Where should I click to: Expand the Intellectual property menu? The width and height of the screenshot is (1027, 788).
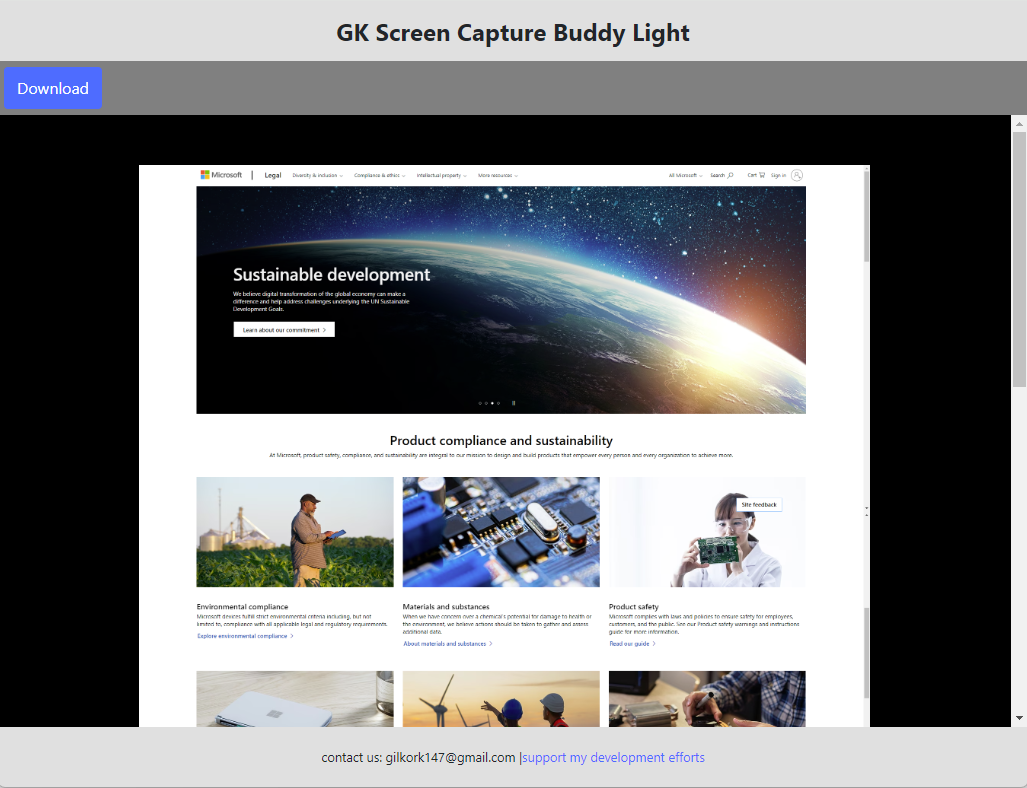(x=441, y=176)
